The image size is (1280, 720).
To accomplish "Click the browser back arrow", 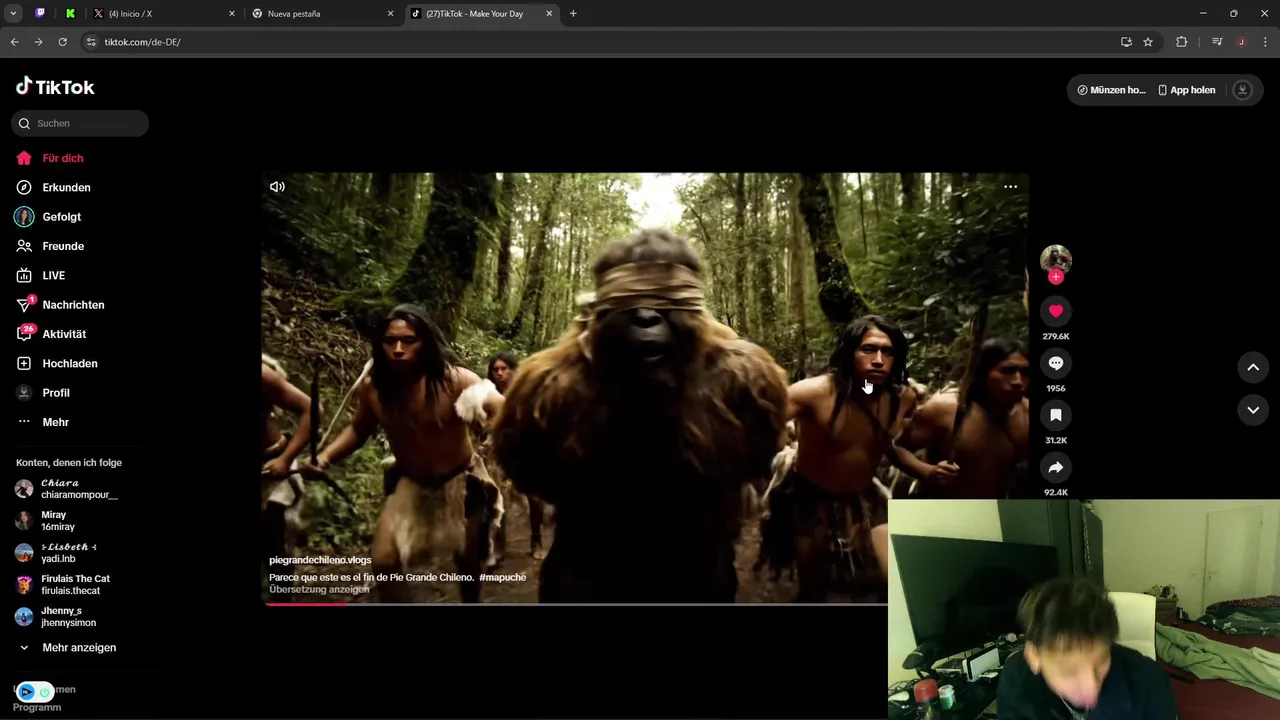I will coord(14,42).
